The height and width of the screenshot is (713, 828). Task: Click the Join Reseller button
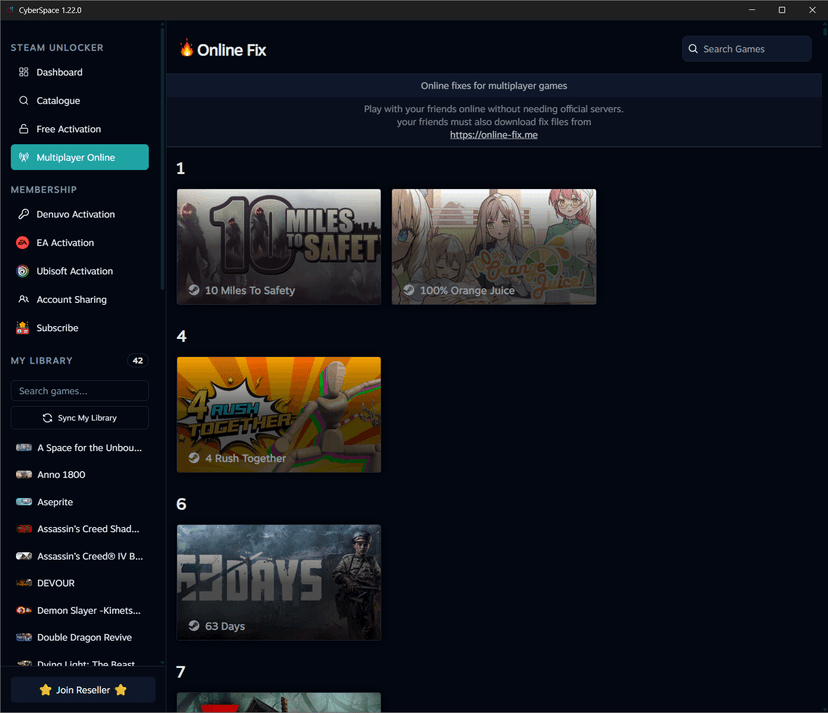(83, 690)
